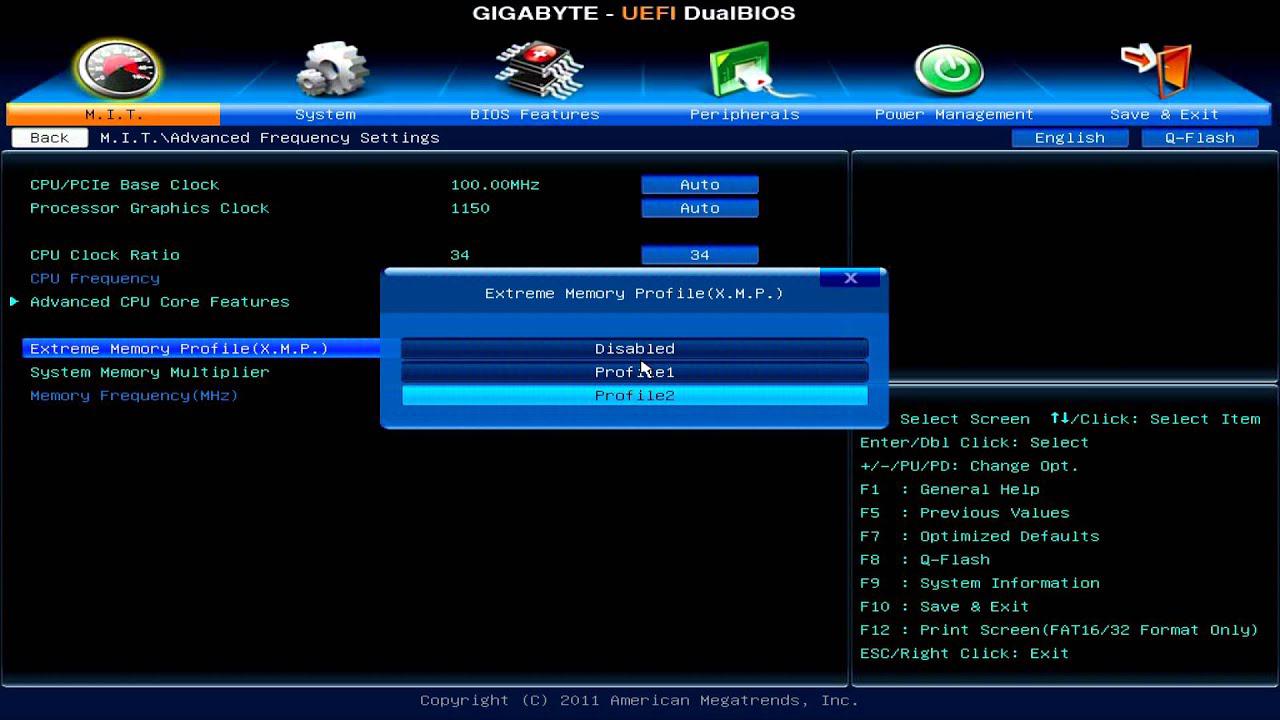Open the Auto dropdown for Processor Graphics Clock

pos(699,208)
